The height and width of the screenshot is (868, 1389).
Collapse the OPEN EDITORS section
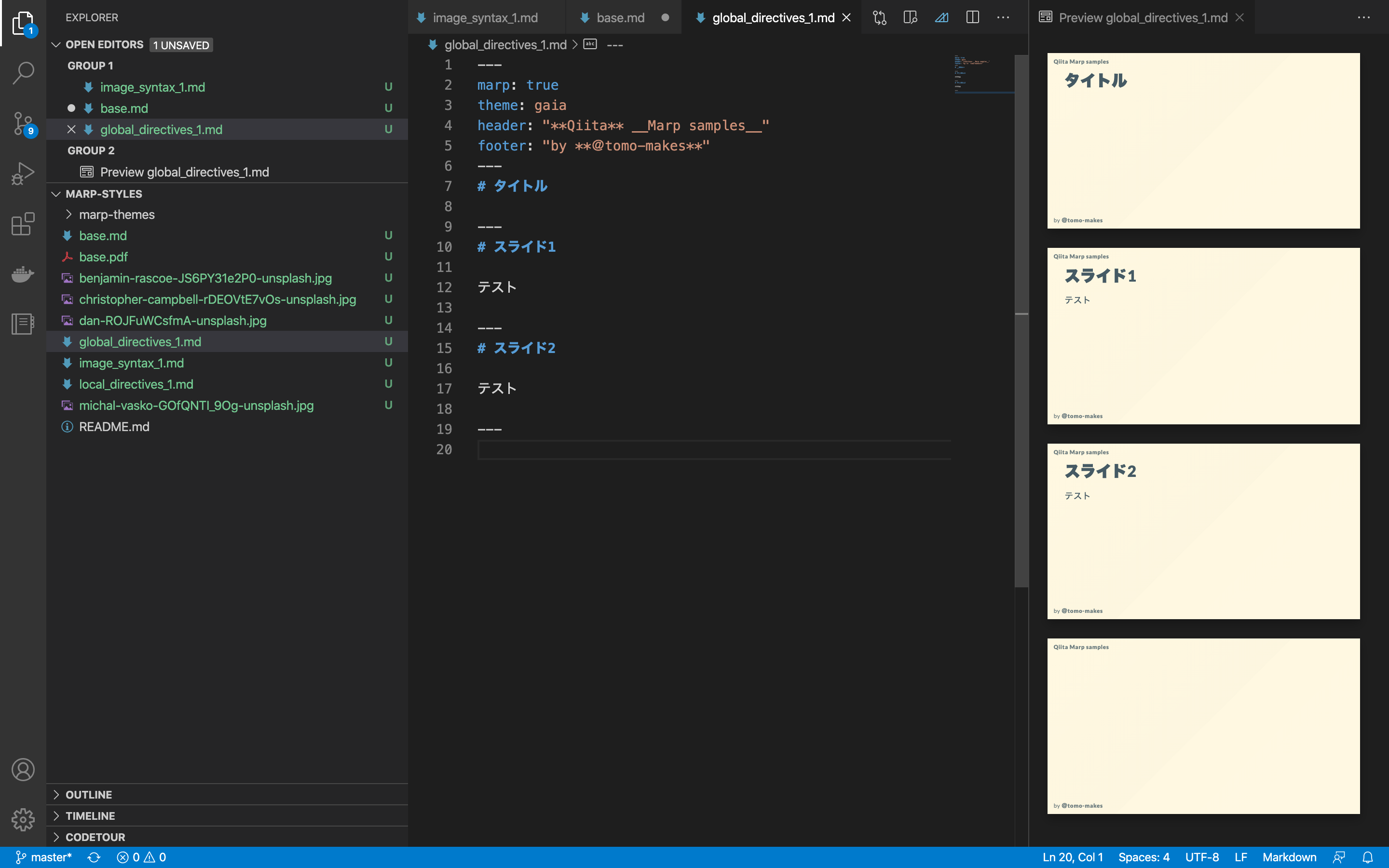(55, 44)
